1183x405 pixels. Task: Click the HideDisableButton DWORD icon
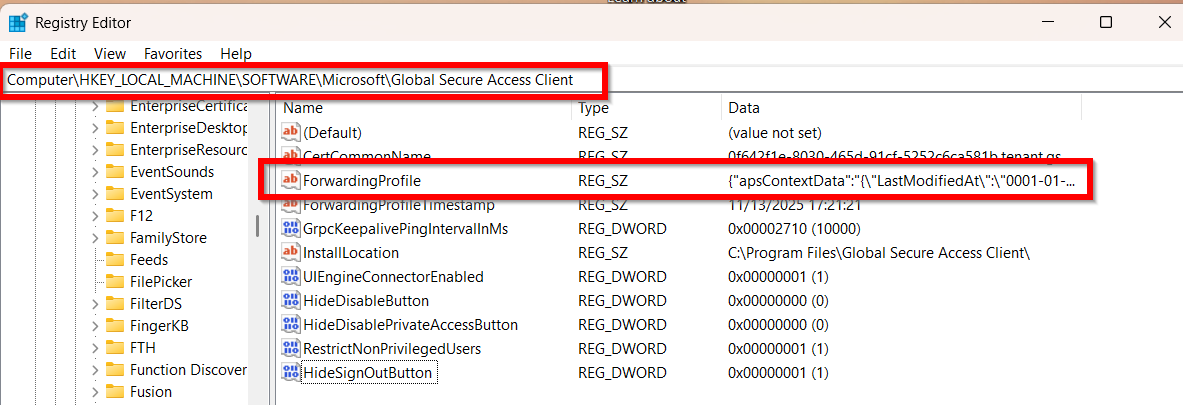pos(290,301)
